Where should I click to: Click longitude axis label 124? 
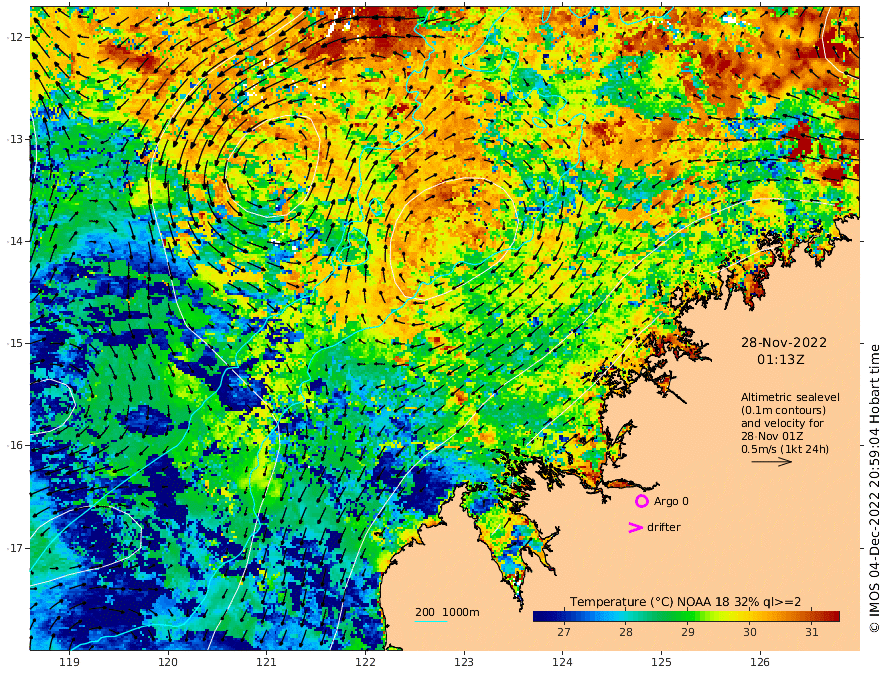coord(562,662)
